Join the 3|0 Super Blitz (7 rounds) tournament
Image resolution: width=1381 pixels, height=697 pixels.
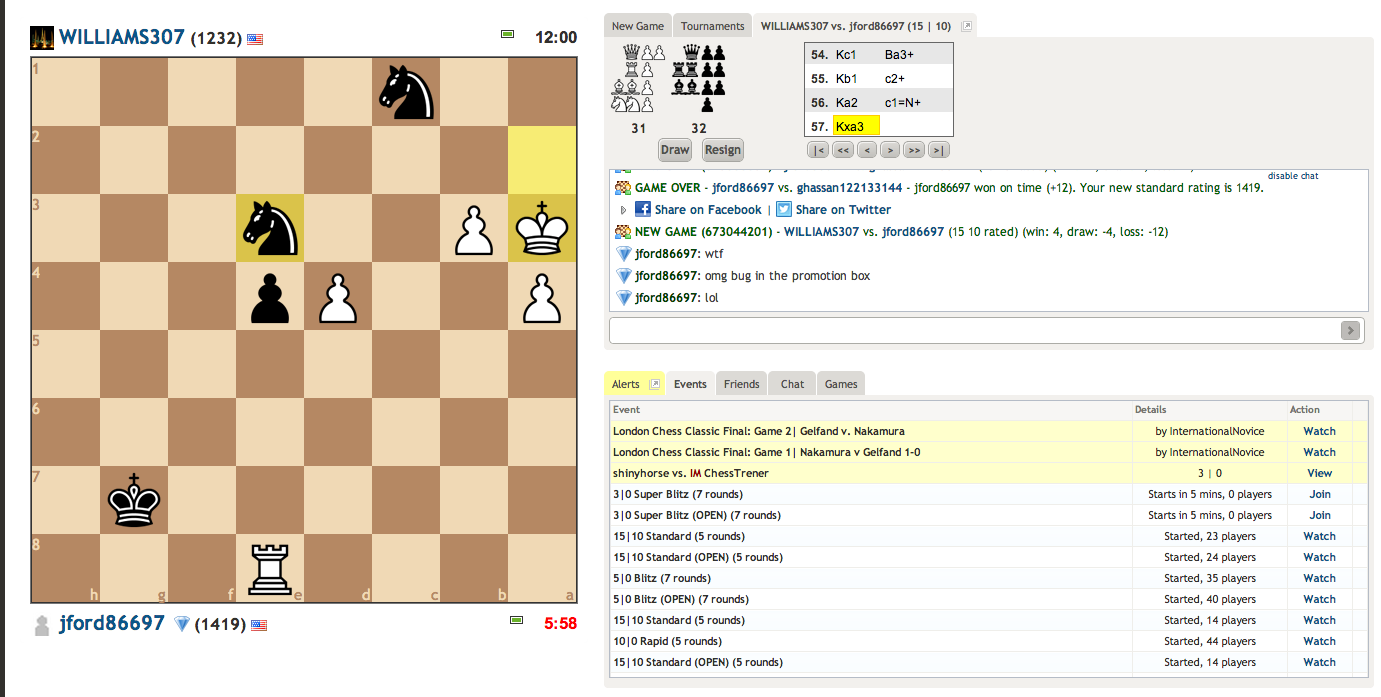(1320, 494)
